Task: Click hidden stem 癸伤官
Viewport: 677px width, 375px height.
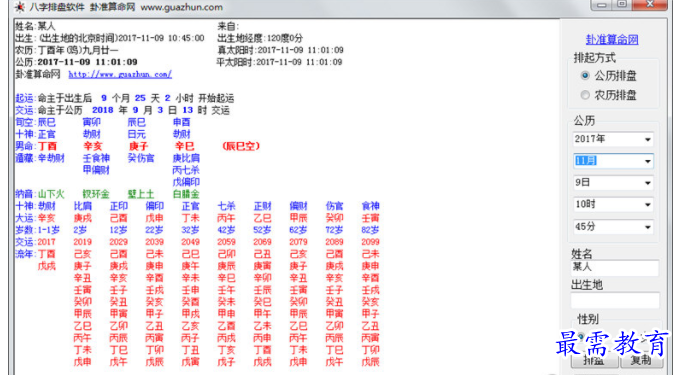Action: point(141,158)
